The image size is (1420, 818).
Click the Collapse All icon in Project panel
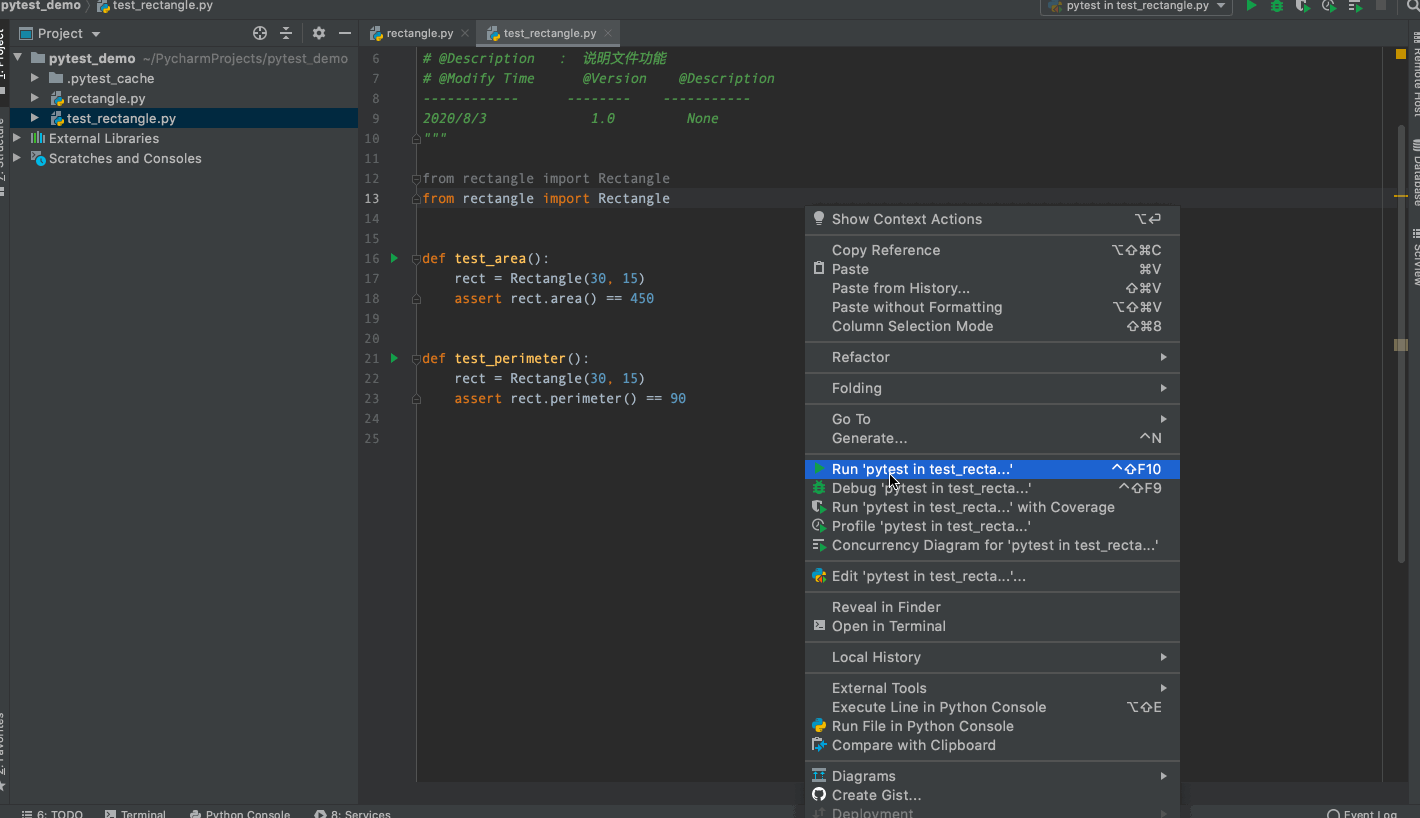(x=286, y=33)
